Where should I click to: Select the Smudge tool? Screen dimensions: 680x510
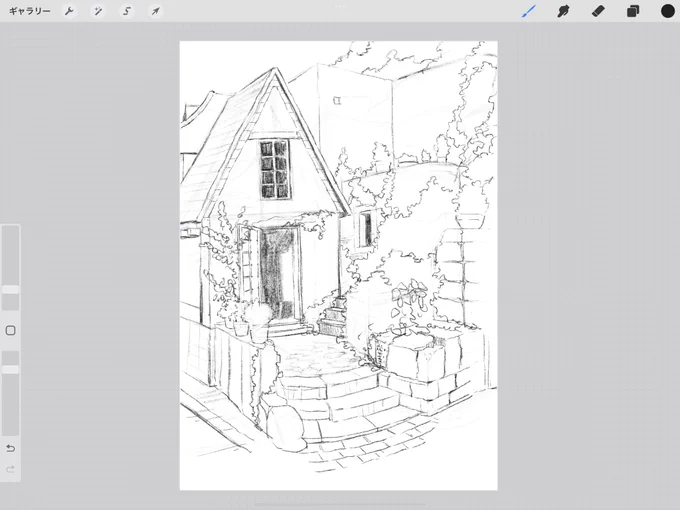pos(563,11)
